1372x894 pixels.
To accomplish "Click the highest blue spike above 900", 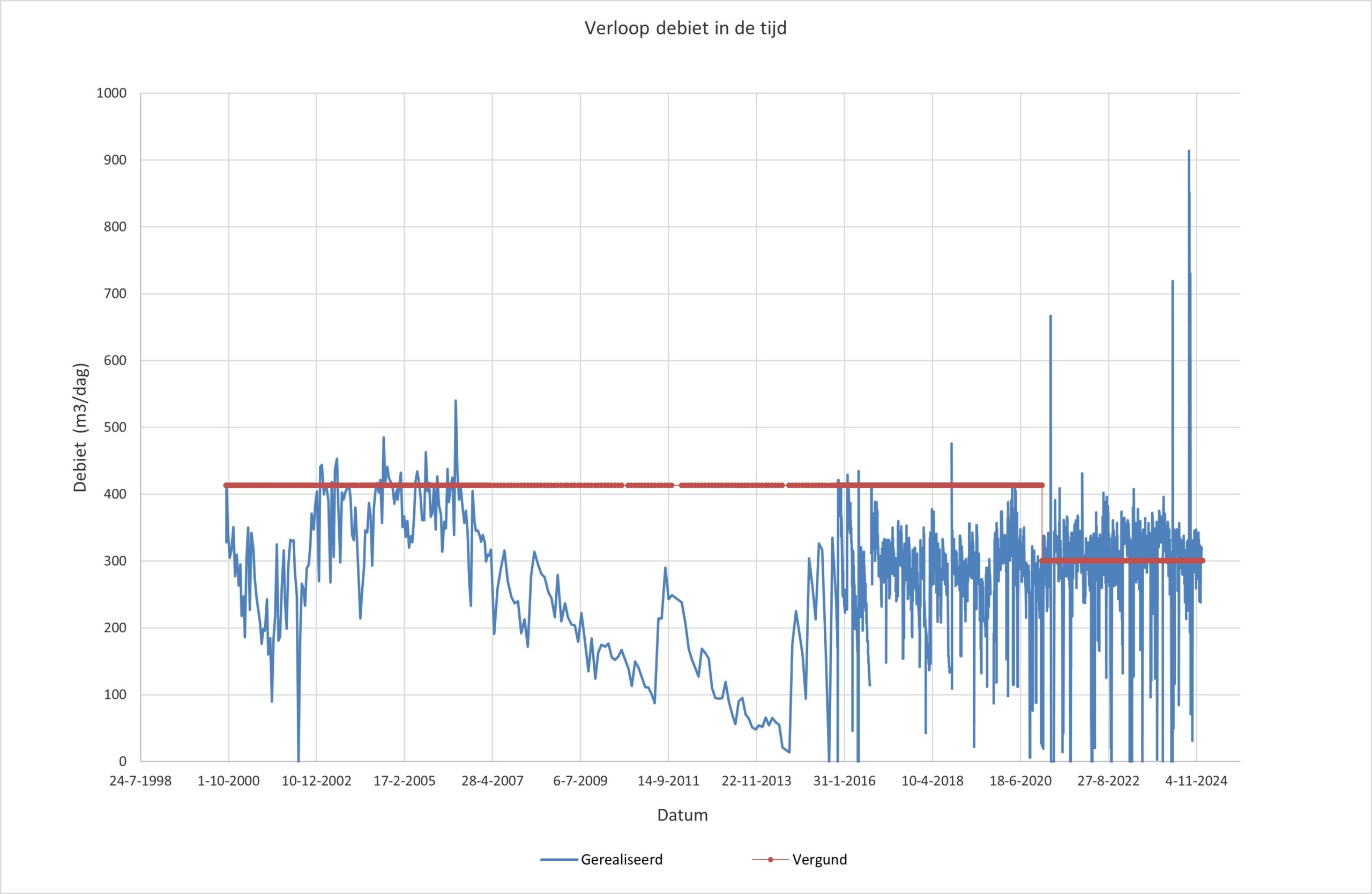I will 1189,152.
